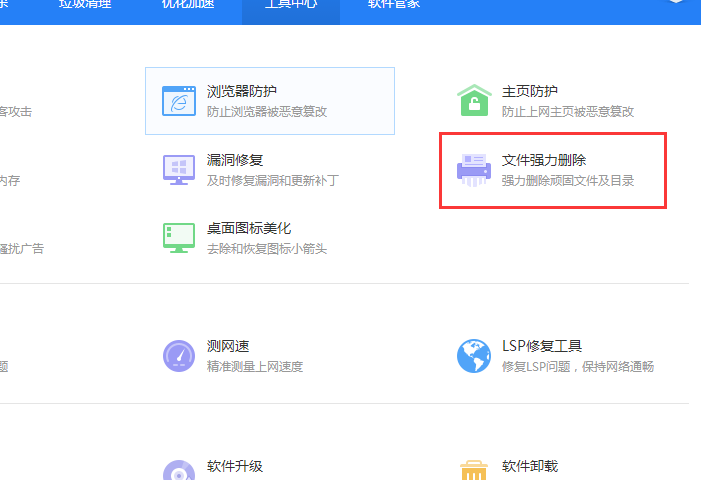Switch to the 优化加速 tab
The image size is (701, 480).
pyautogui.click(x=188, y=4)
